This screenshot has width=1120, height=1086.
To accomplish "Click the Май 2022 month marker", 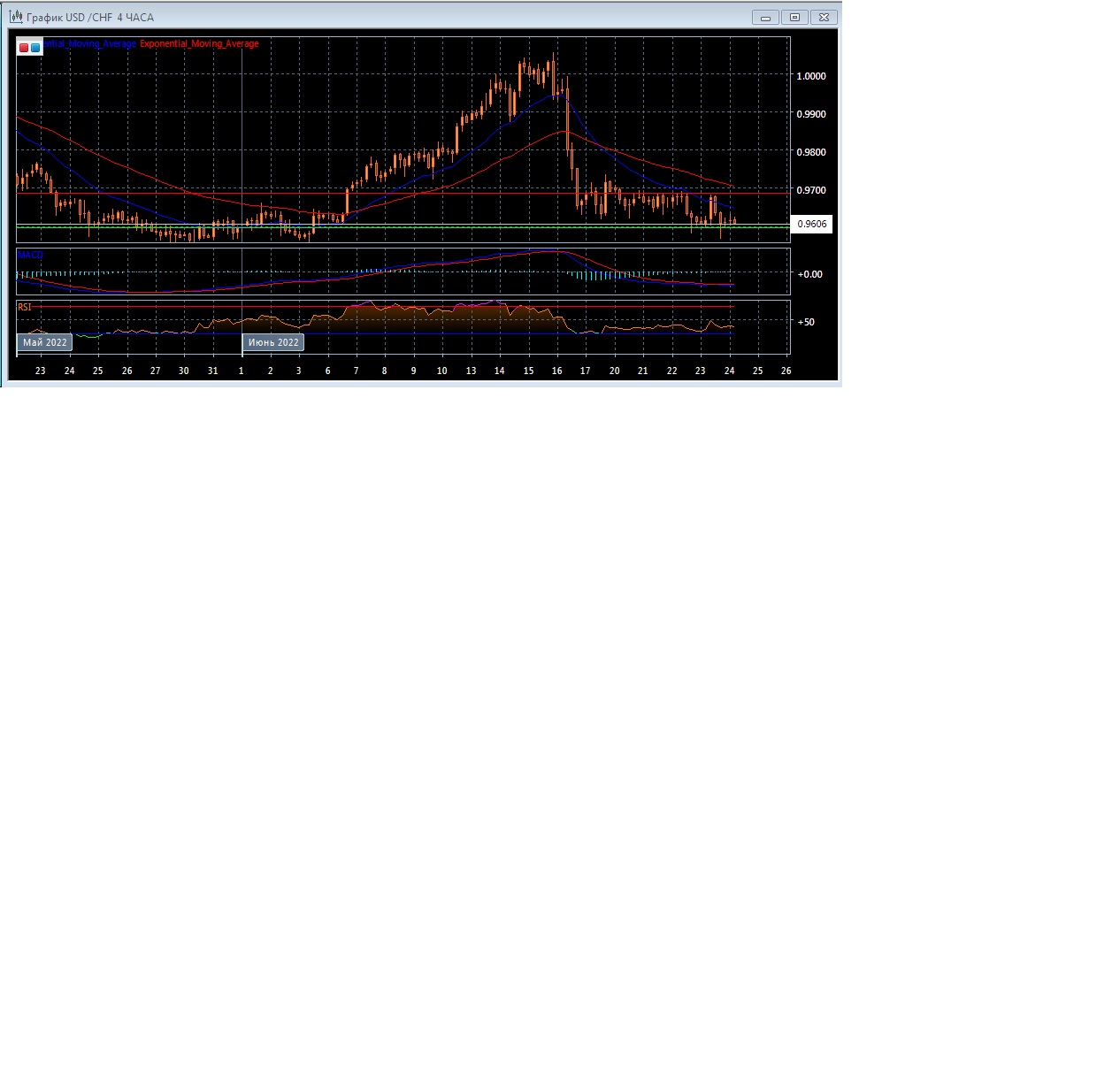I will coord(45,342).
